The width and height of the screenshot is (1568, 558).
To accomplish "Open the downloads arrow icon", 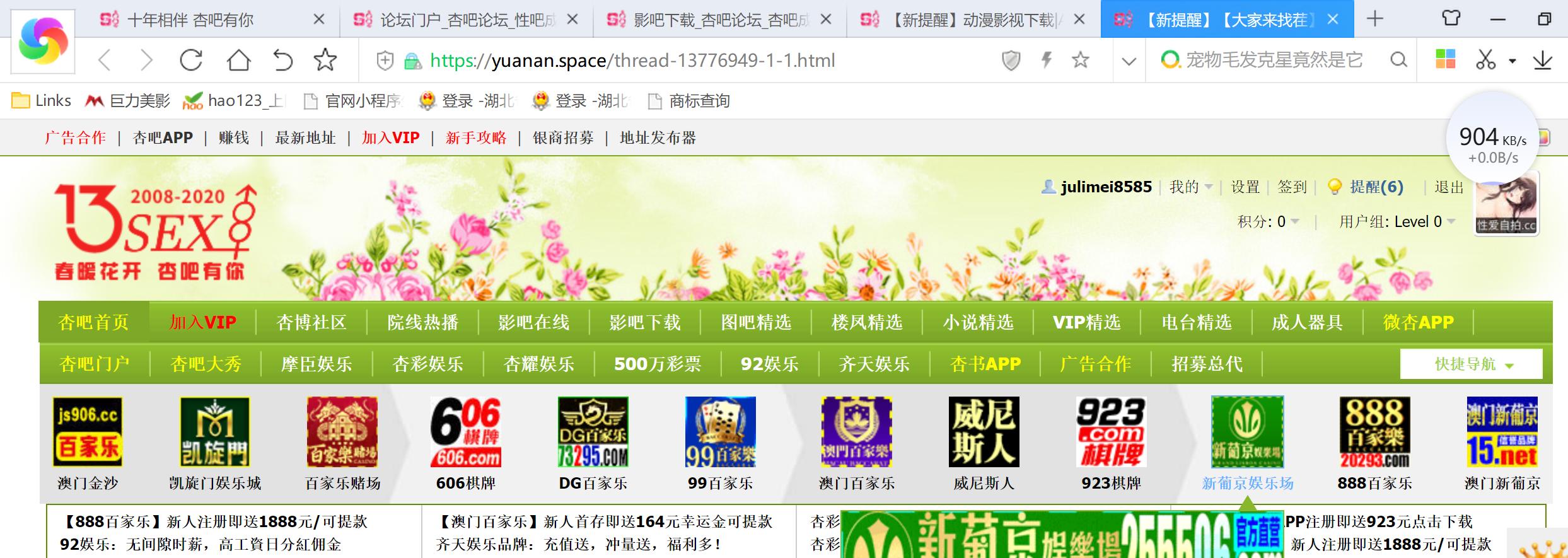I will (x=1542, y=61).
